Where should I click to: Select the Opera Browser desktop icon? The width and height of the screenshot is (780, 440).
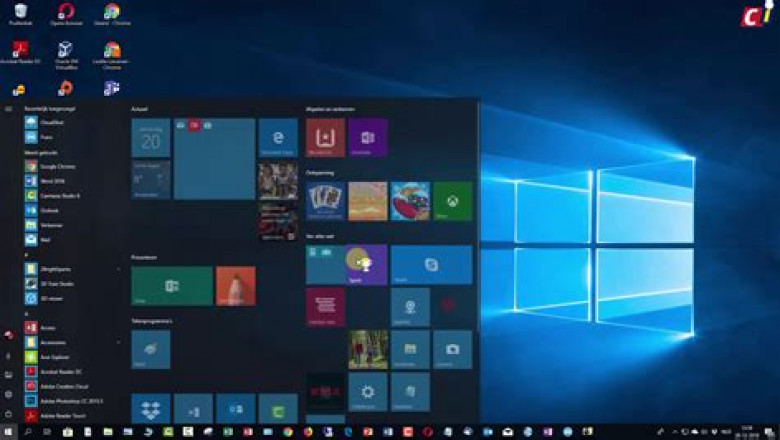point(66,14)
